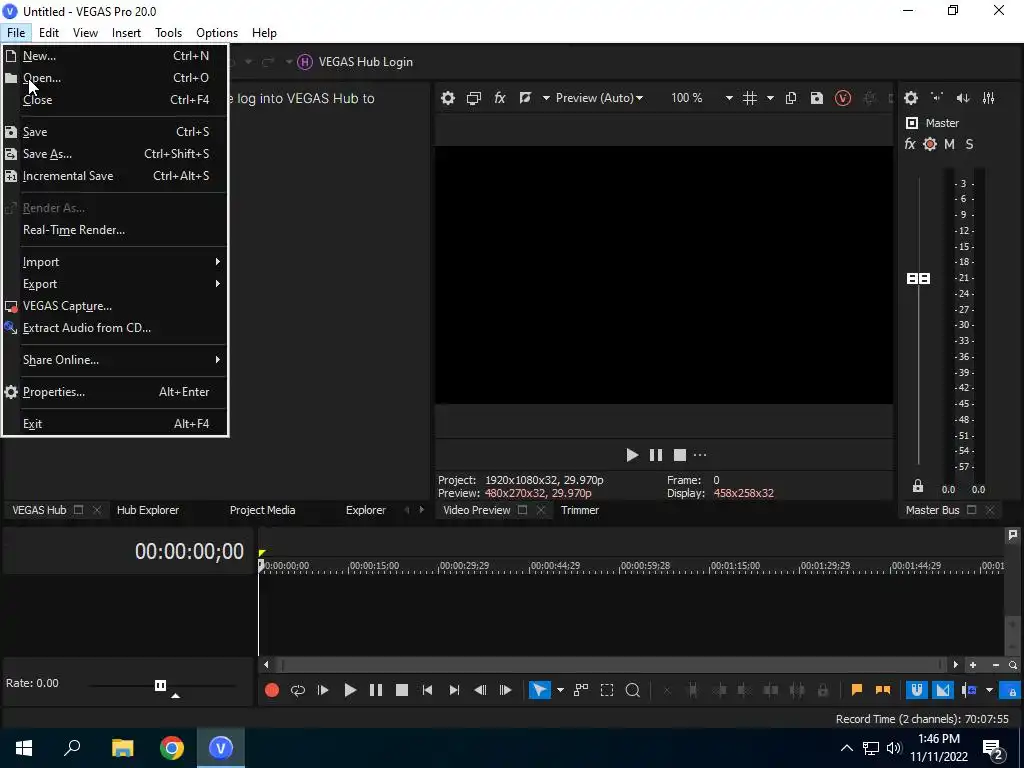Open auto ripple dropdown arrow

[x=989, y=690]
